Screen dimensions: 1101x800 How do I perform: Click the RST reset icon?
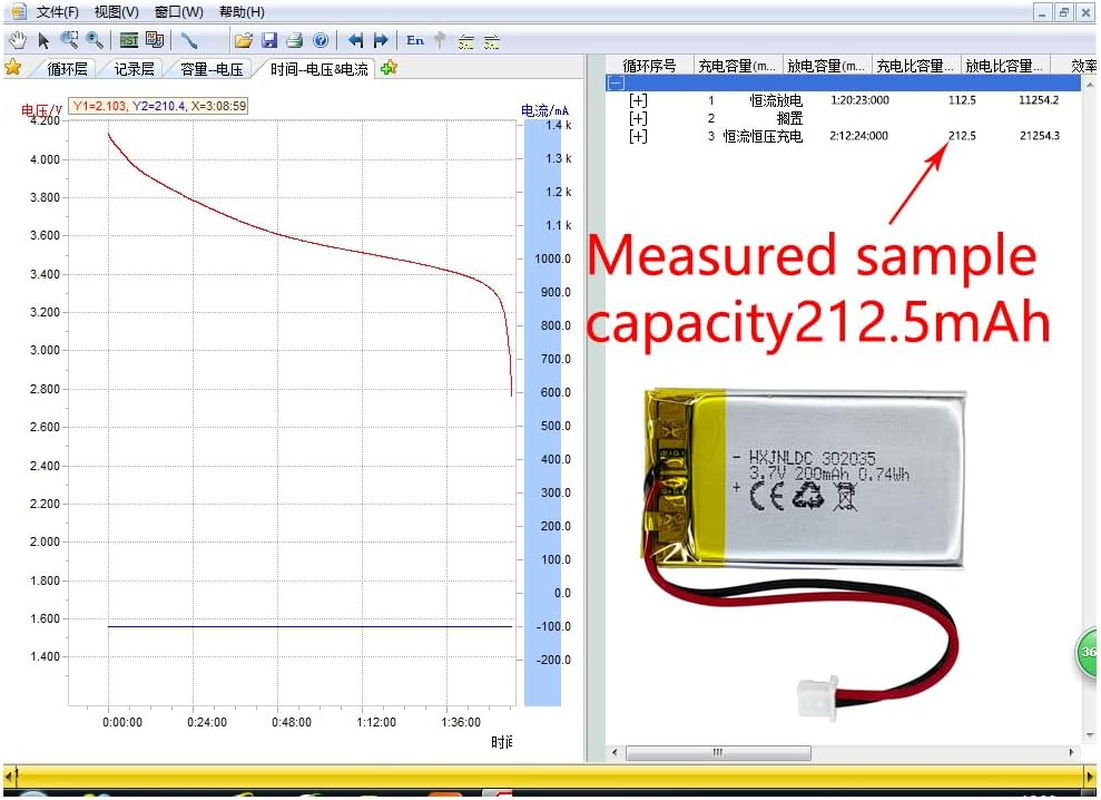click(129, 40)
